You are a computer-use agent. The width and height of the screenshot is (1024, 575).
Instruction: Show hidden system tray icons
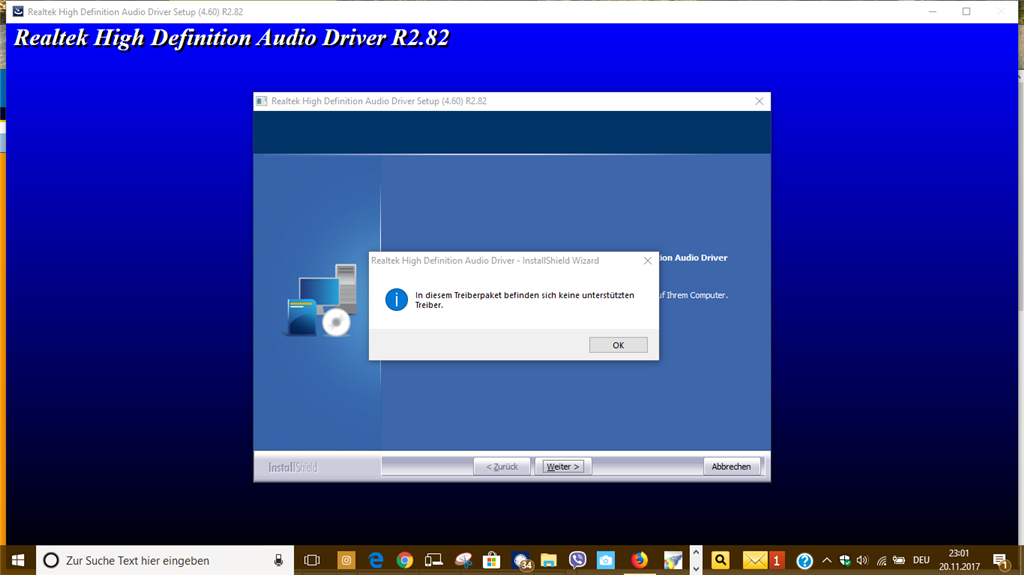[x=827, y=561]
